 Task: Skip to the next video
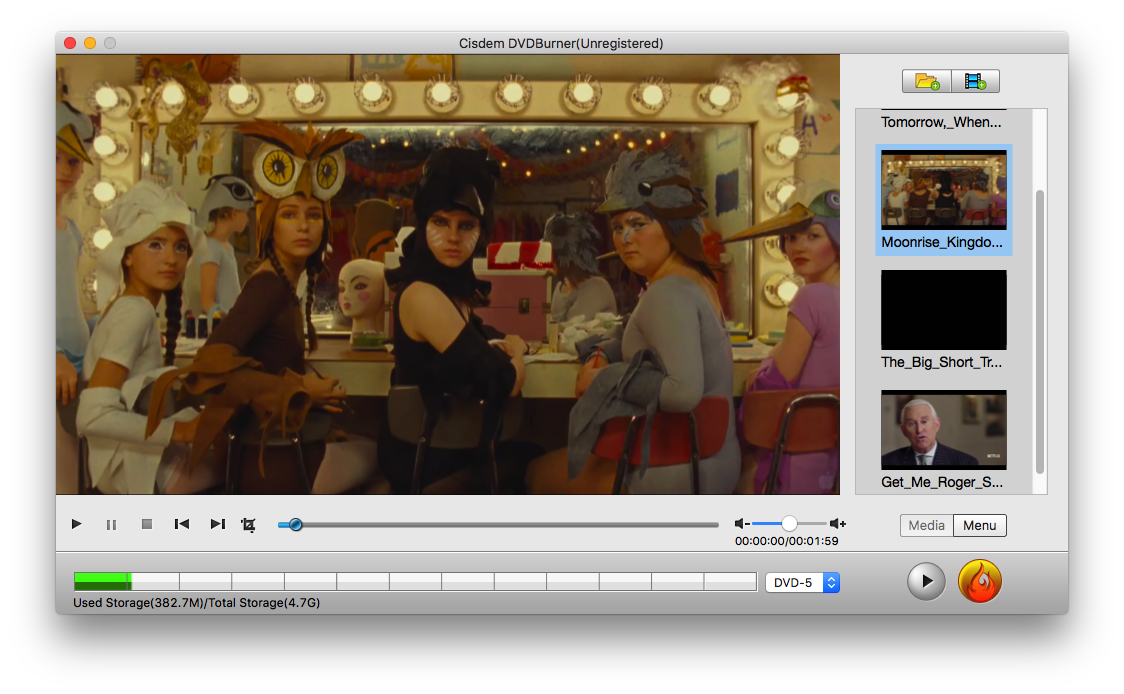coord(217,524)
